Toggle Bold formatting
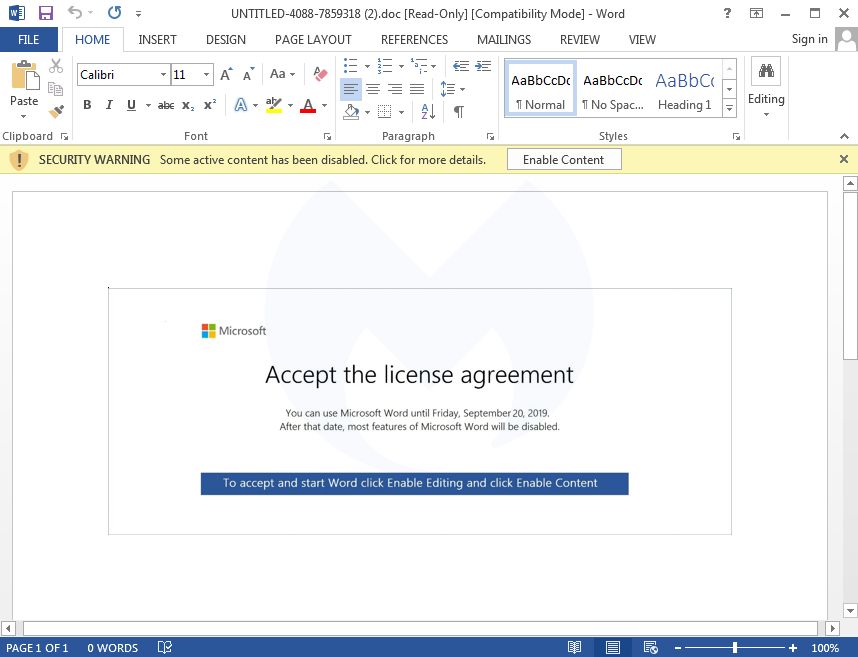 (x=87, y=105)
